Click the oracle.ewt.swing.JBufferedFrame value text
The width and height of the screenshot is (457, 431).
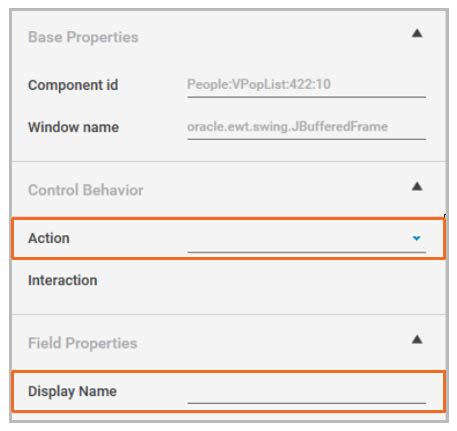pos(287,127)
